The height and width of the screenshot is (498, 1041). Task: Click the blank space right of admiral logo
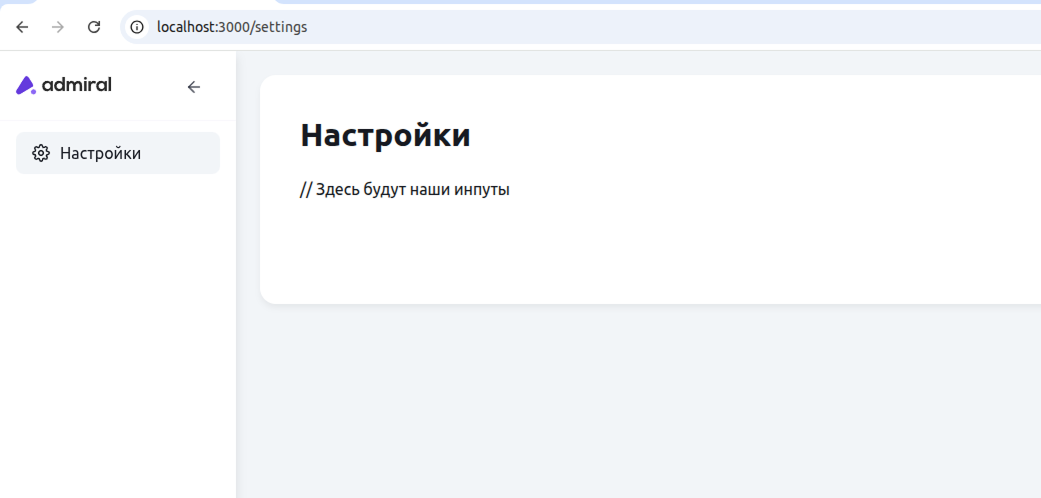tap(148, 86)
